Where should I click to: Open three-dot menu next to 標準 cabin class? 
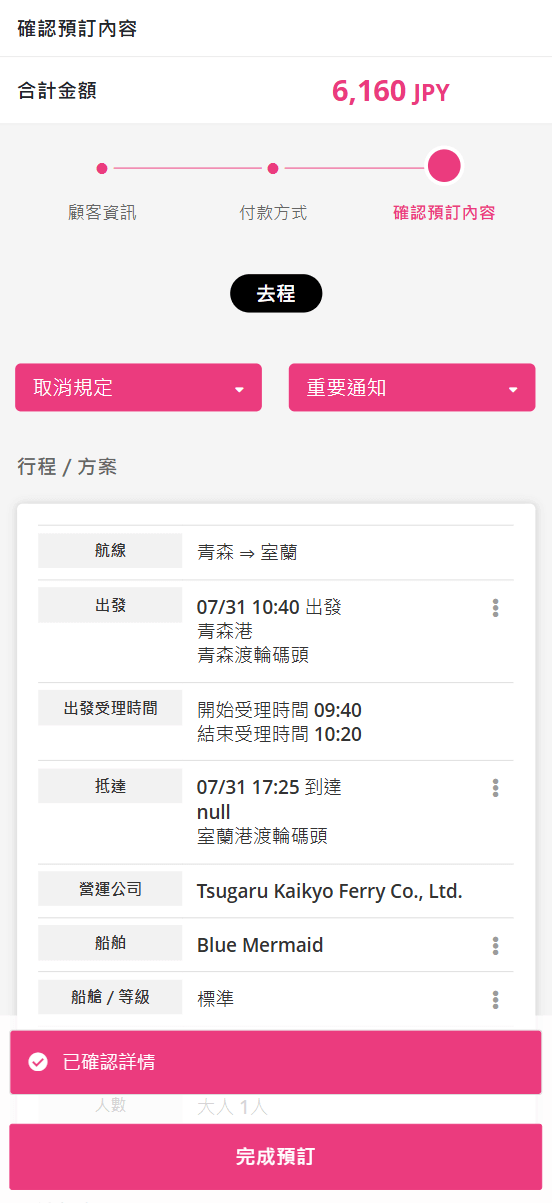click(x=495, y=999)
